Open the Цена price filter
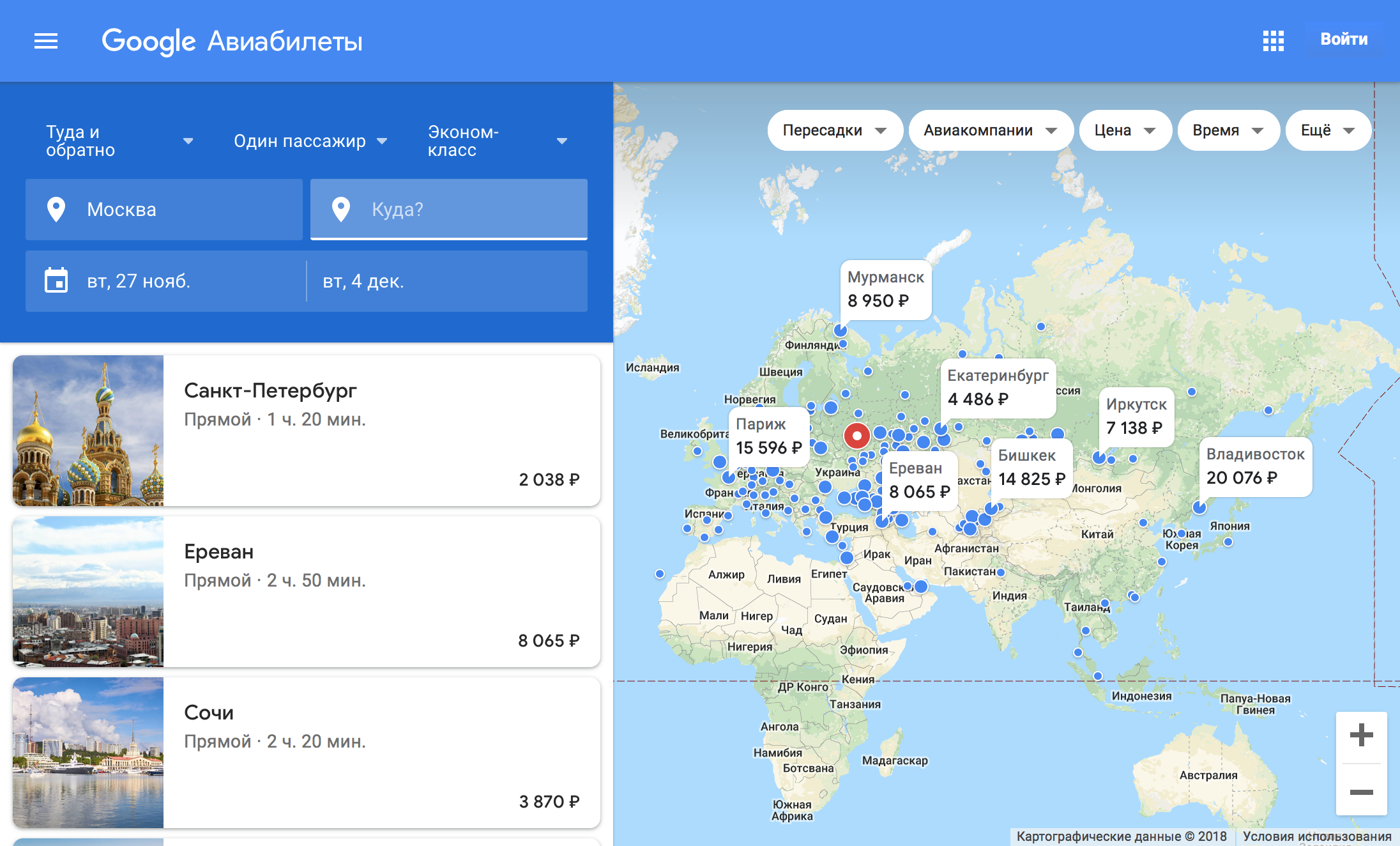The image size is (1400, 846). [1125, 130]
